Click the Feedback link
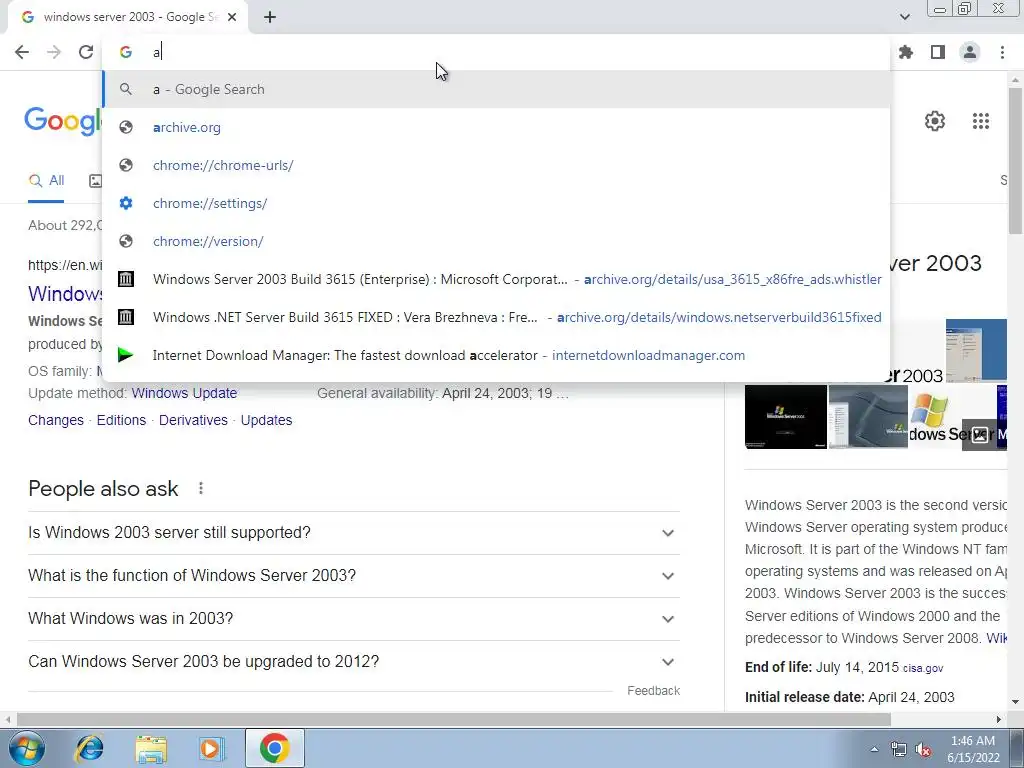This screenshot has width=1024, height=768. (x=653, y=691)
